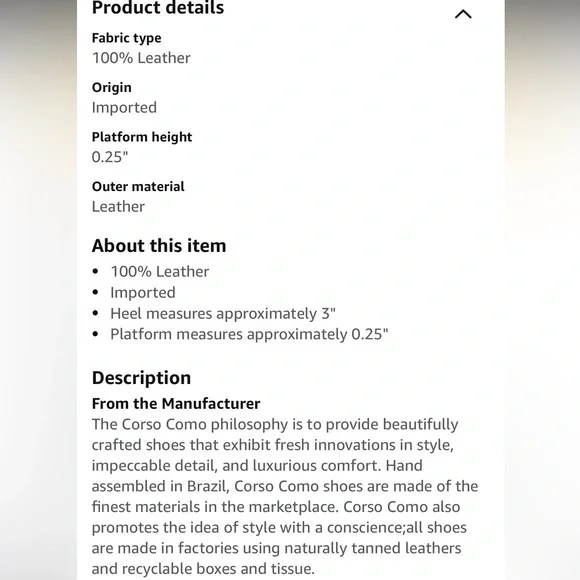Click the Product details heading

tap(158, 7)
